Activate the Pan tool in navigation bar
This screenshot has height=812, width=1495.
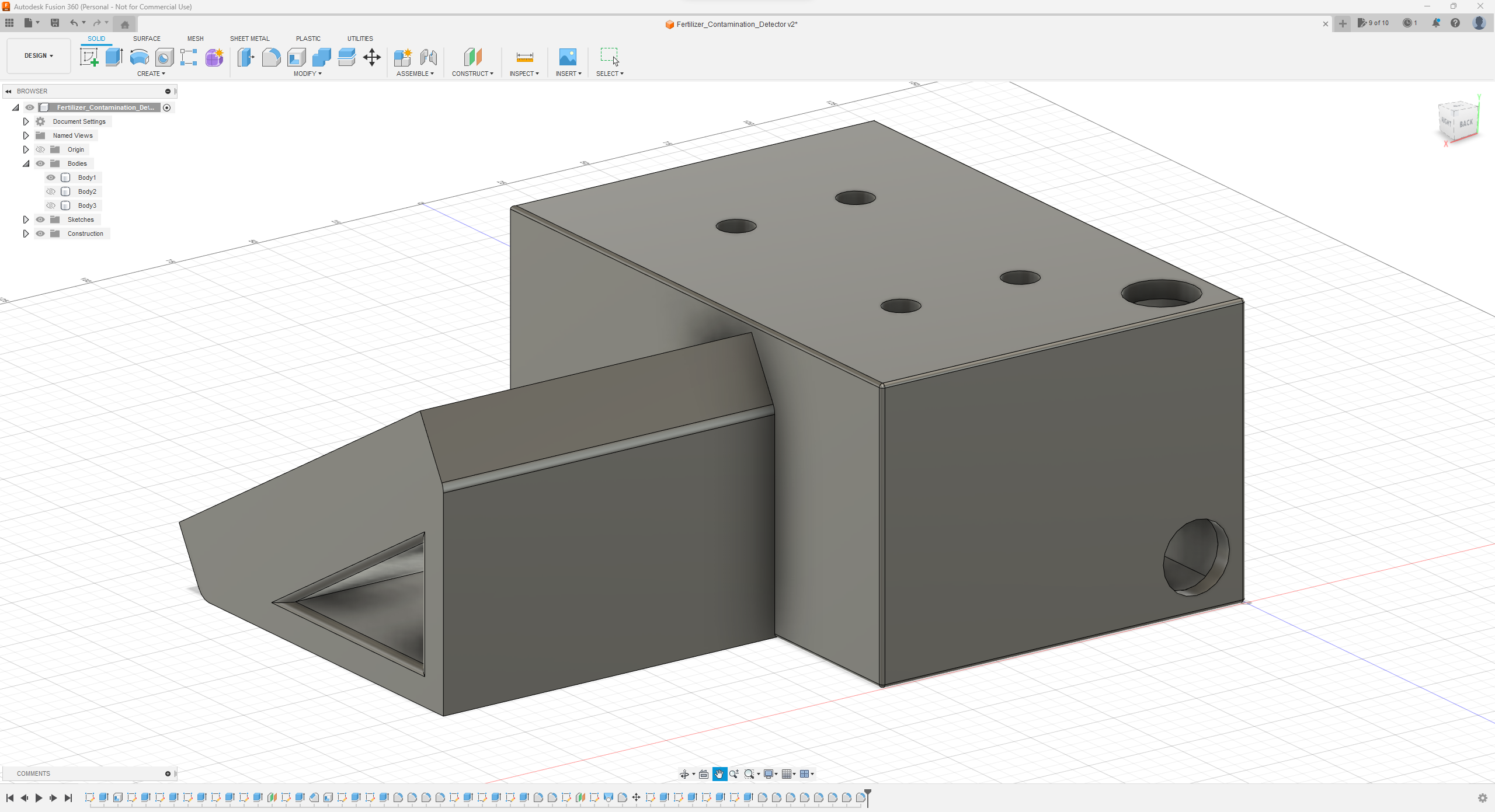(719, 773)
